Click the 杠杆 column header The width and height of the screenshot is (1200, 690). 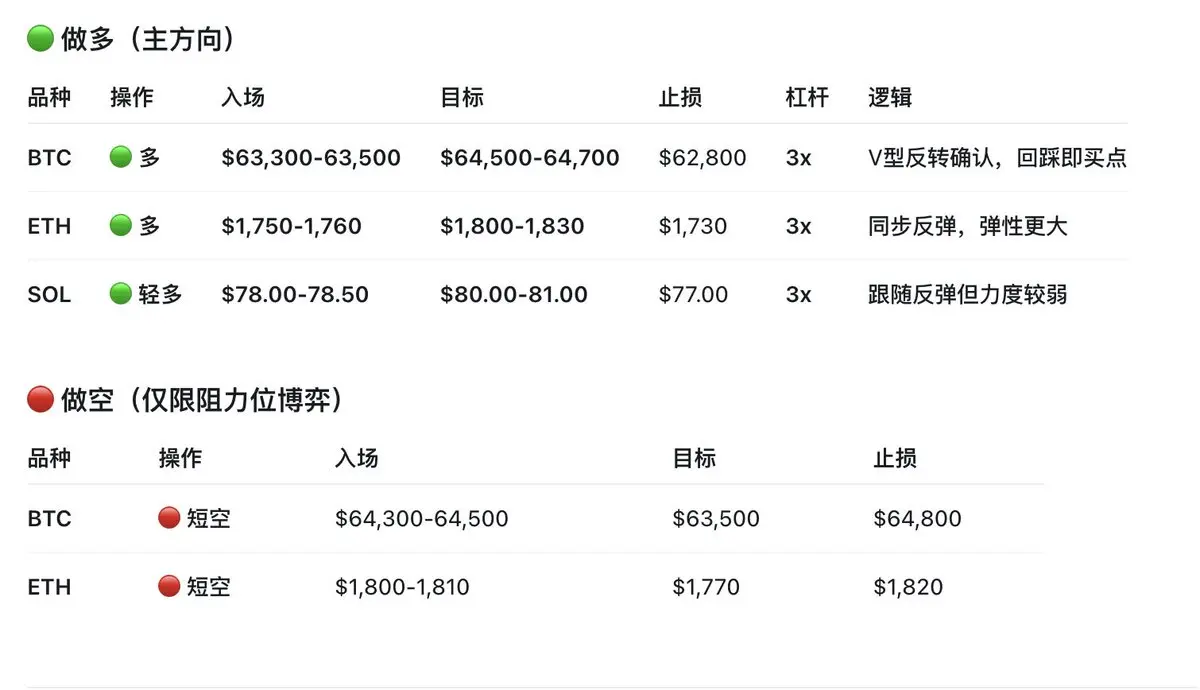click(x=807, y=97)
